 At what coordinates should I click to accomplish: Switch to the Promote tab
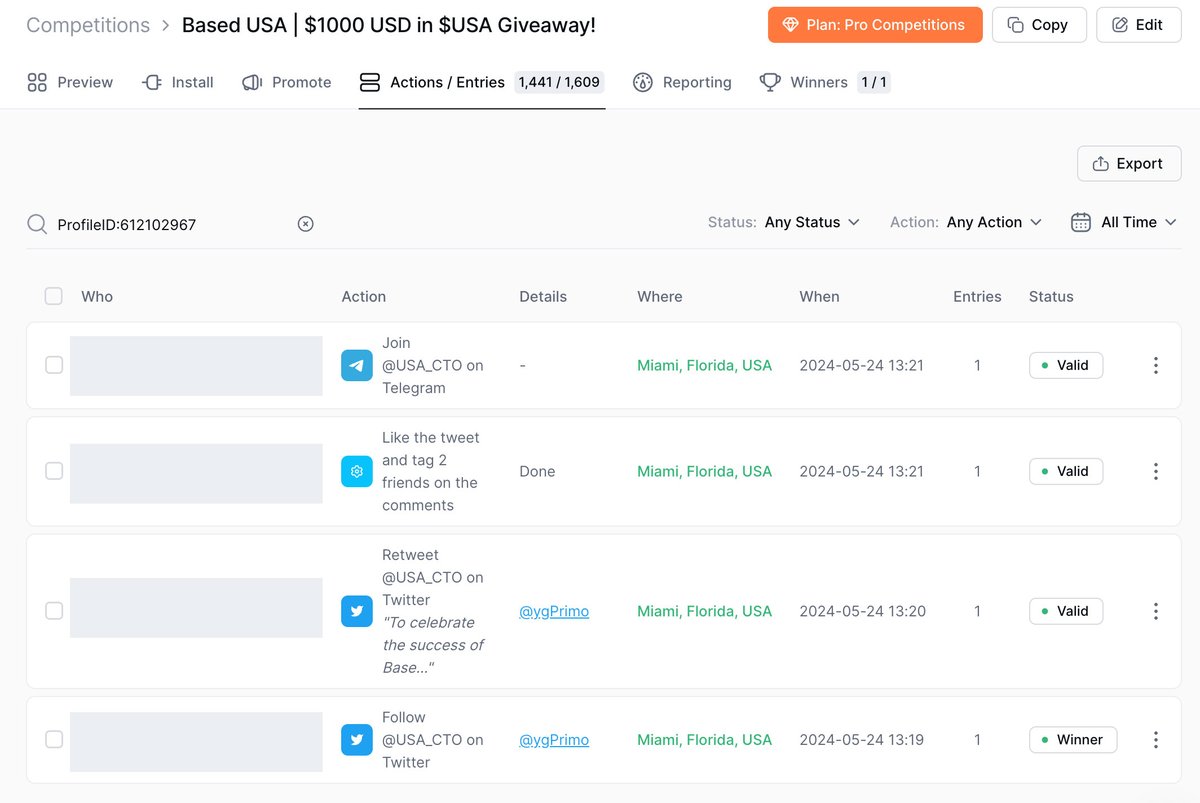(x=287, y=82)
